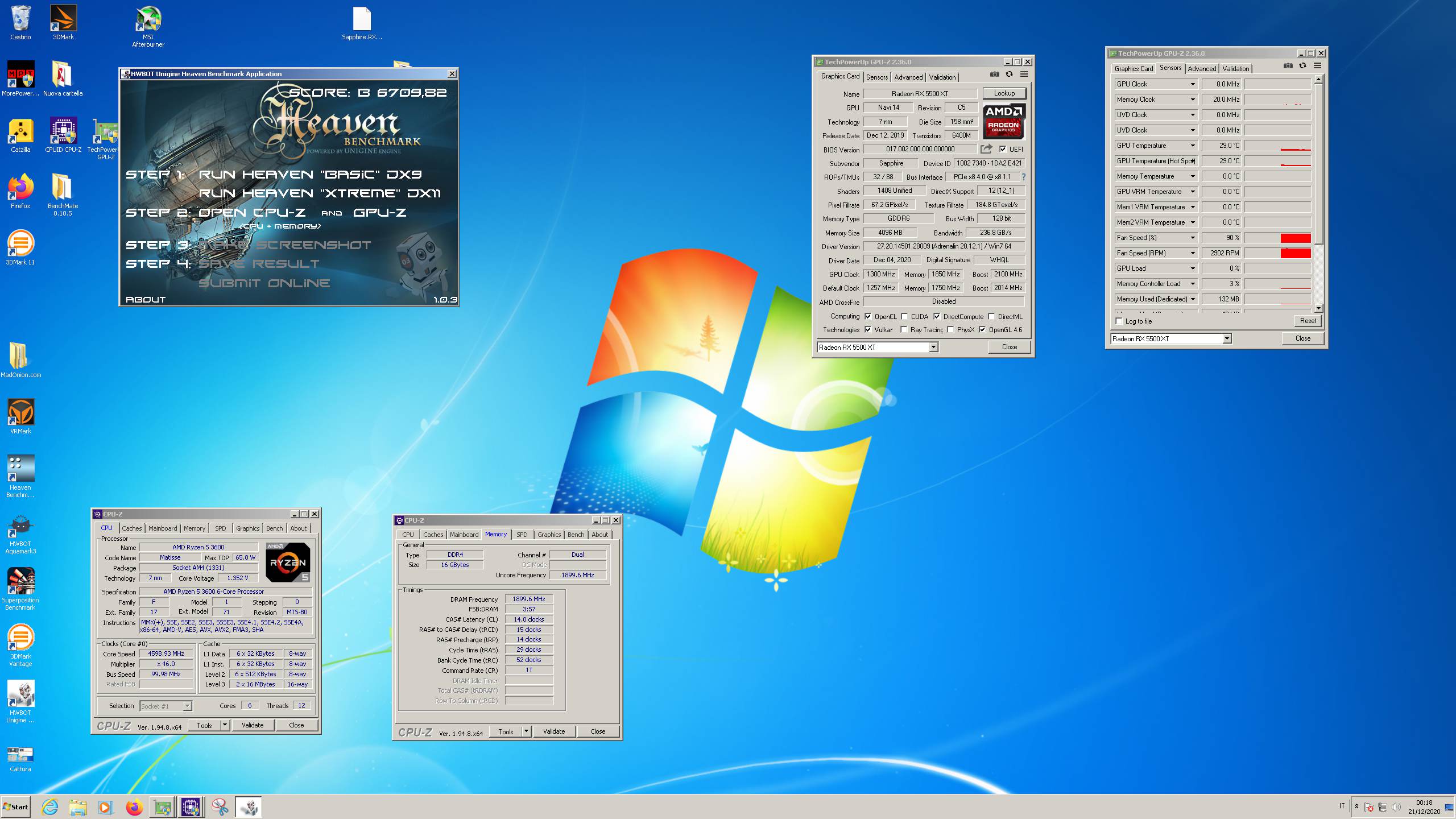This screenshot has width=1456, height=819.
Task: Toggle the DirectML checkbox
Action: pos(991,316)
